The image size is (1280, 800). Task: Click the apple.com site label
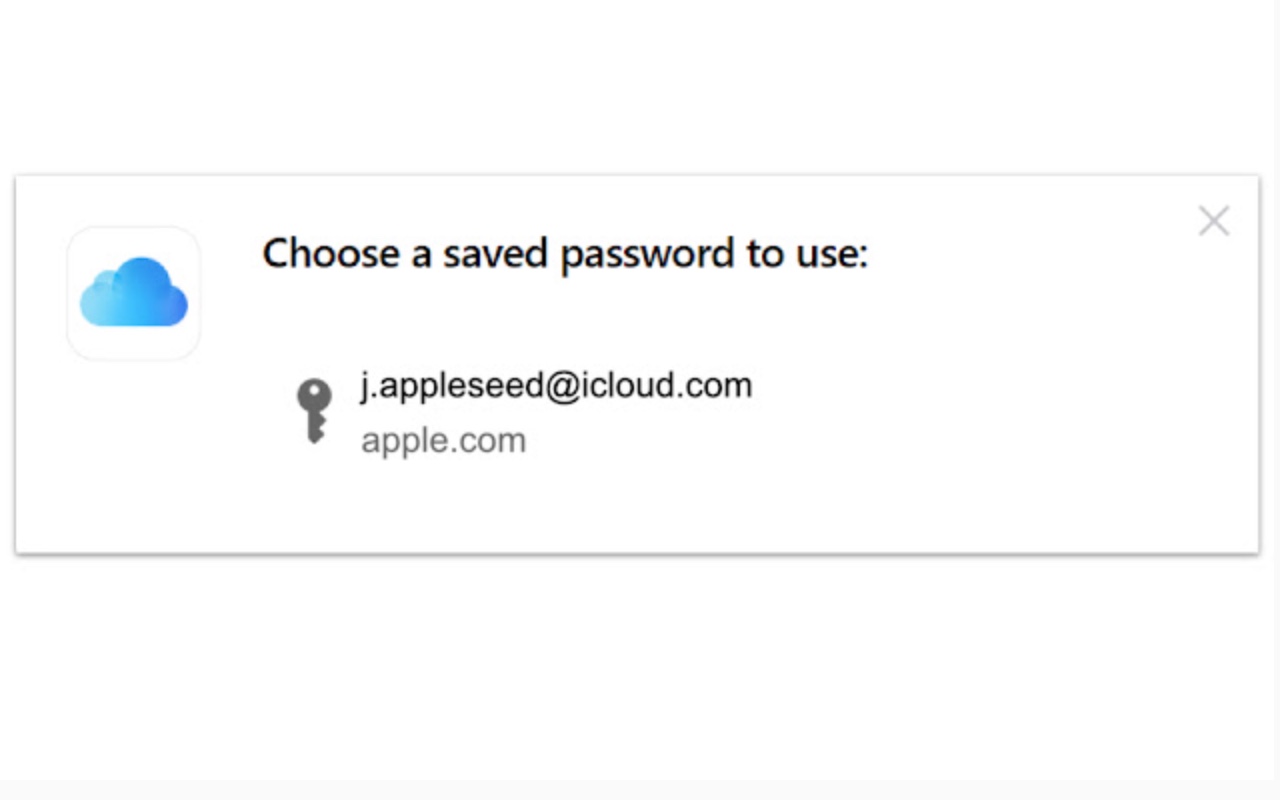tap(443, 441)
